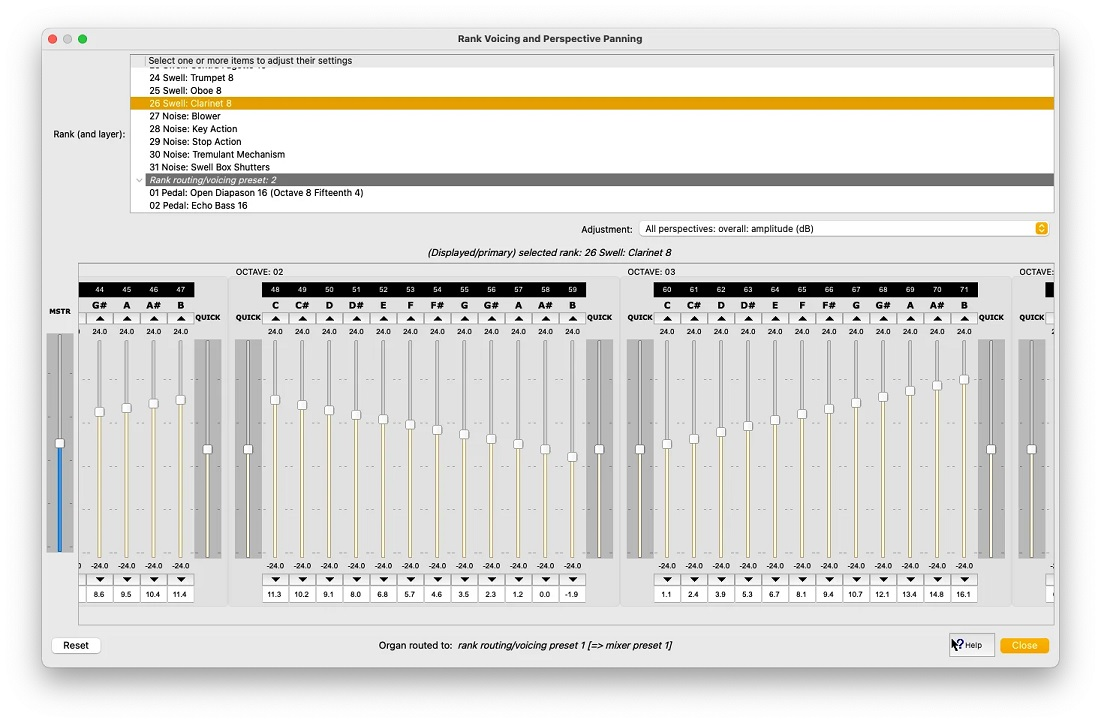
Task: Select '30 Noise: Tremulant Mechanism' in list
Action: coord(217,155)
